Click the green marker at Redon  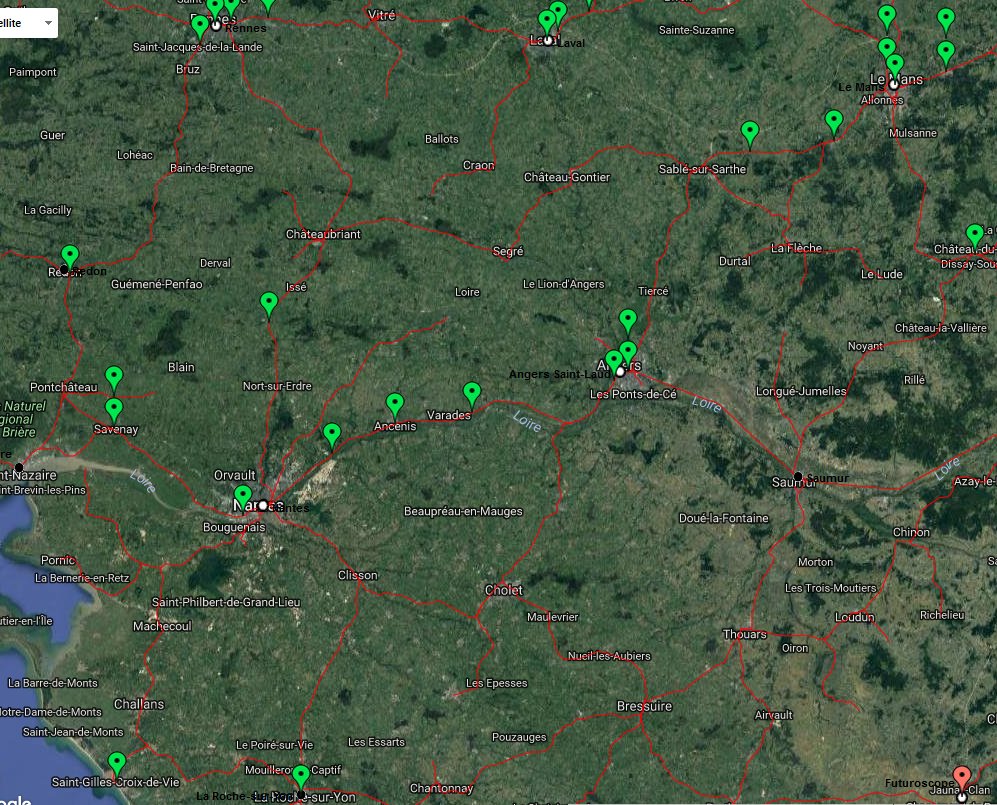click(70, 258)
